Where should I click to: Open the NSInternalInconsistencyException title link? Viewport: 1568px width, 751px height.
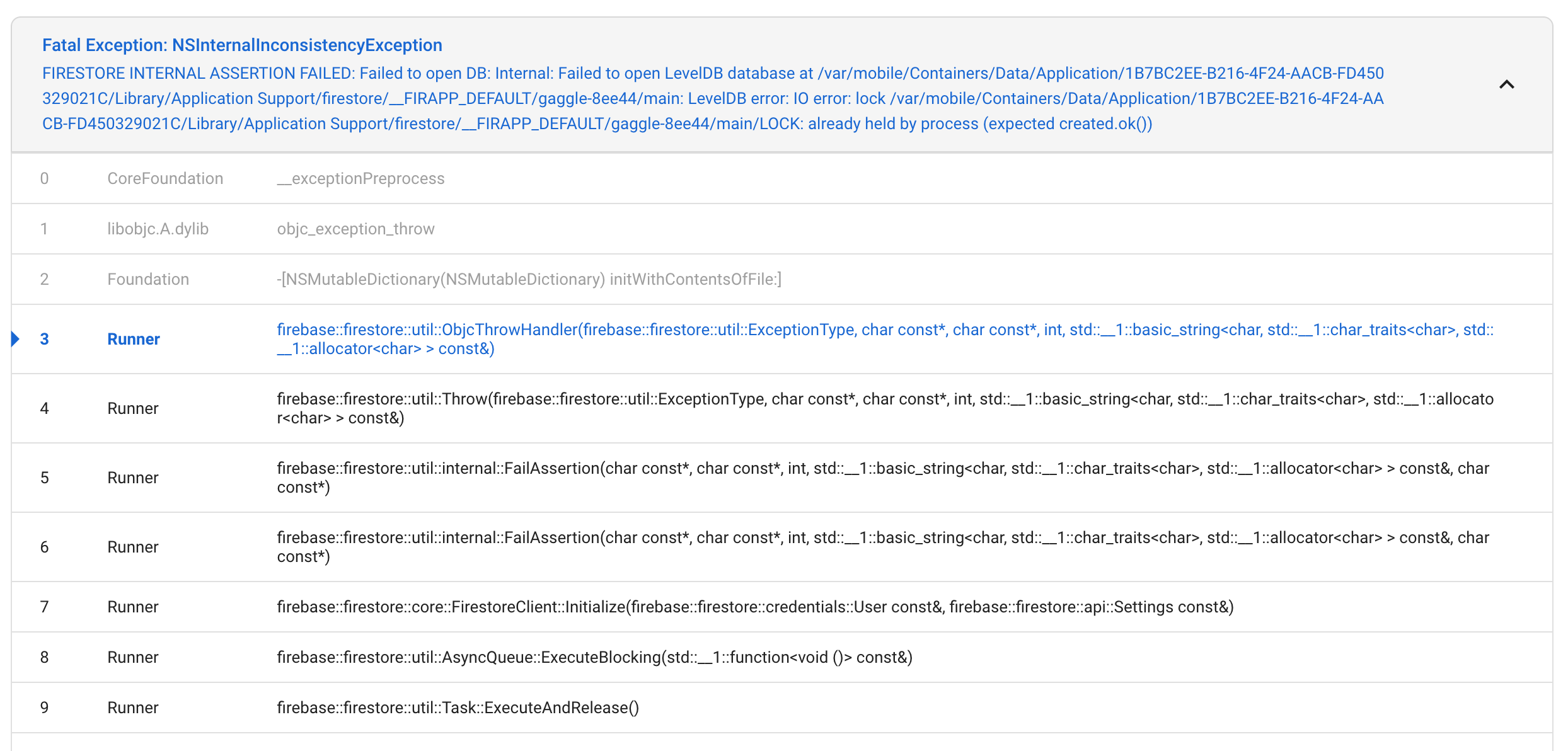[x=242, y=45]
